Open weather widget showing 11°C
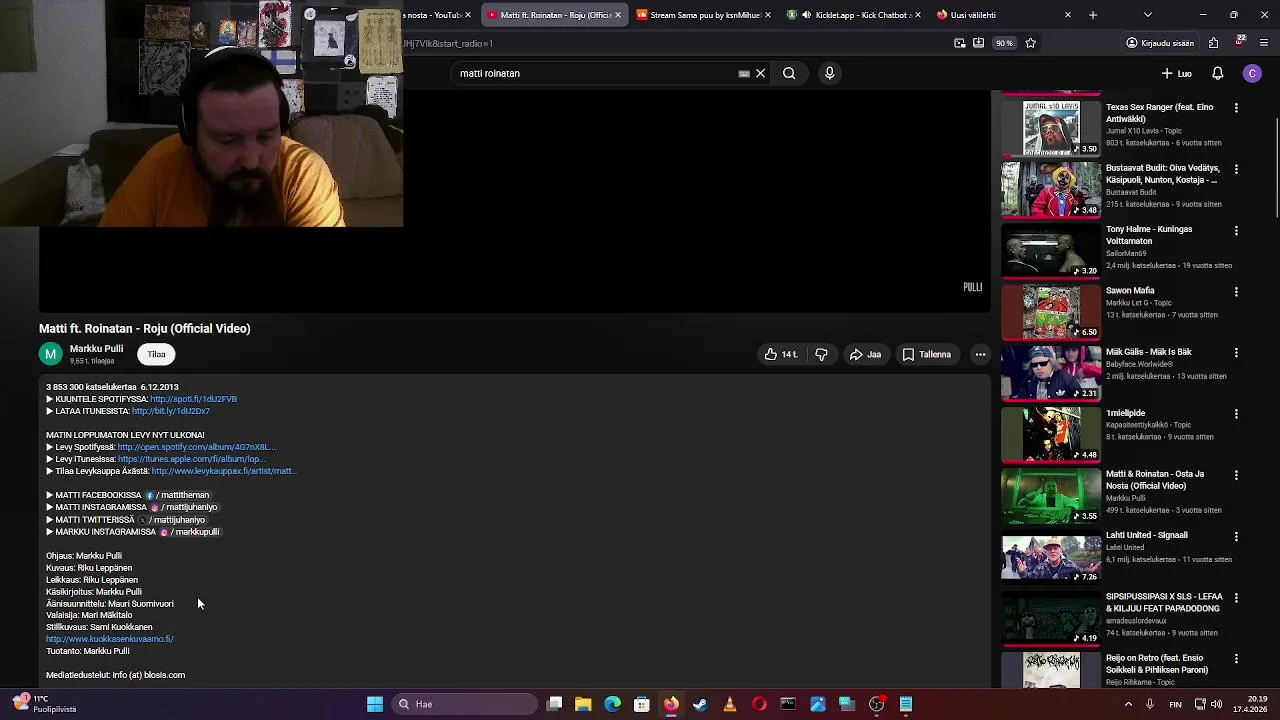Screen dimensions: 1280x720 coord(45,704)
